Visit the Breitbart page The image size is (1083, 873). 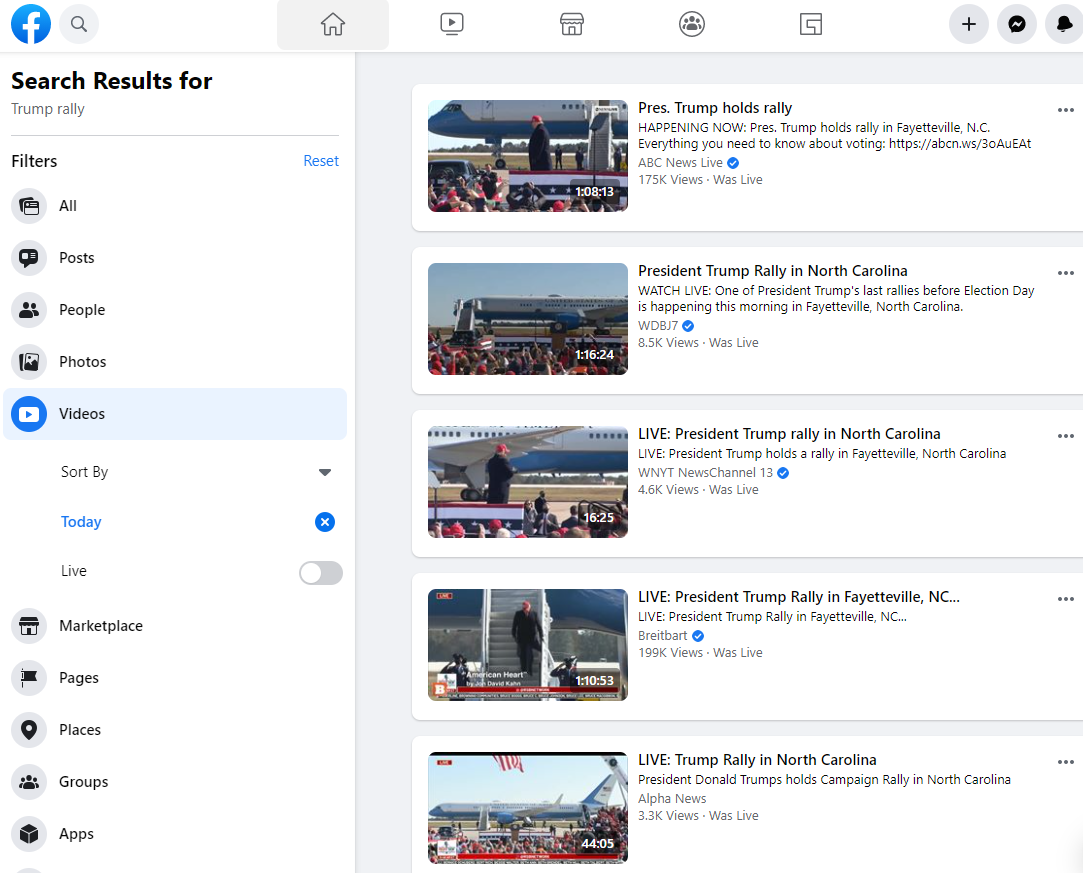coord(662,635)
